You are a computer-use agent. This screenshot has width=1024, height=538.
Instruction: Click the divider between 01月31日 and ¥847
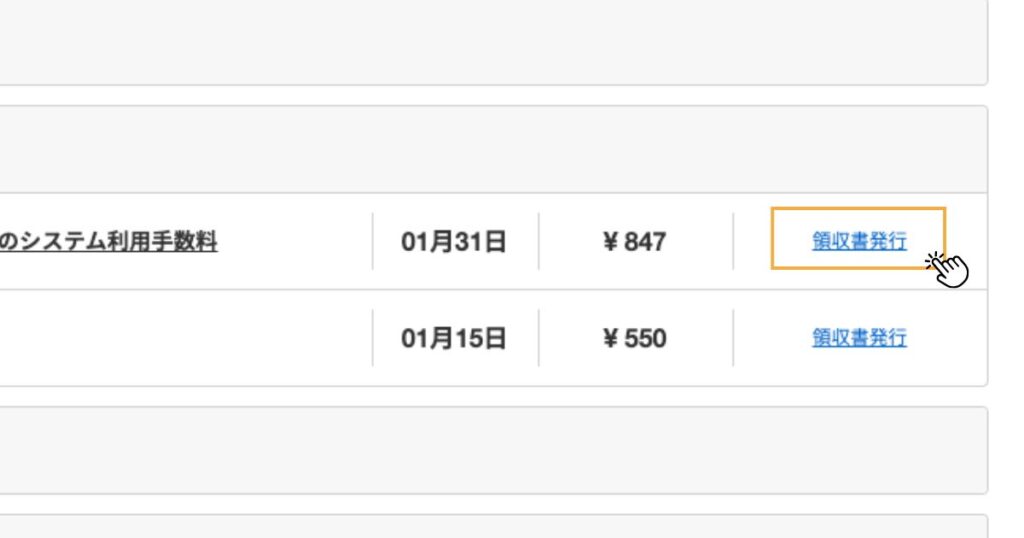[x=539, y=241]
